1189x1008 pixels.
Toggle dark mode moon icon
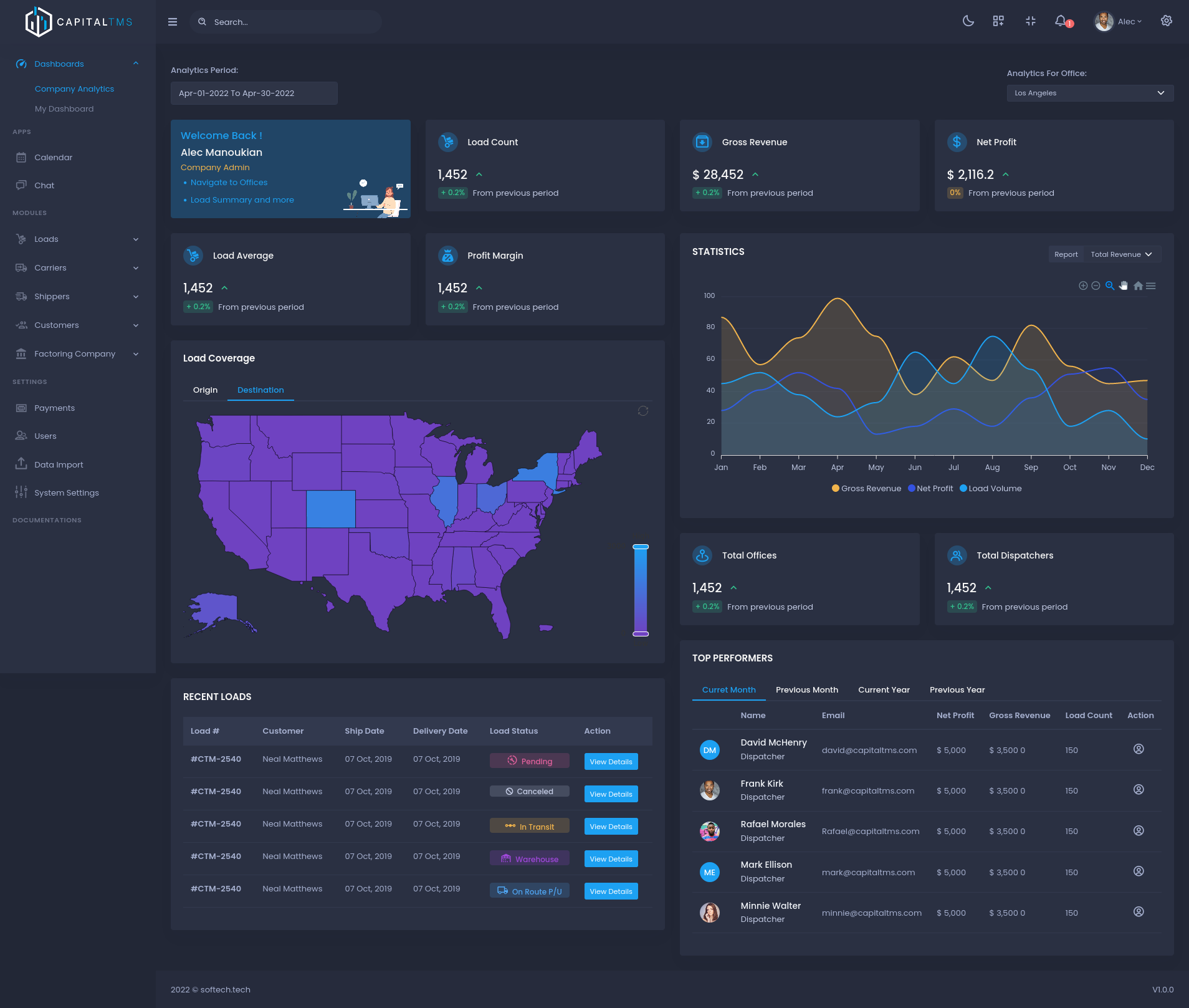pyautogui.click(x=968, y=21)
